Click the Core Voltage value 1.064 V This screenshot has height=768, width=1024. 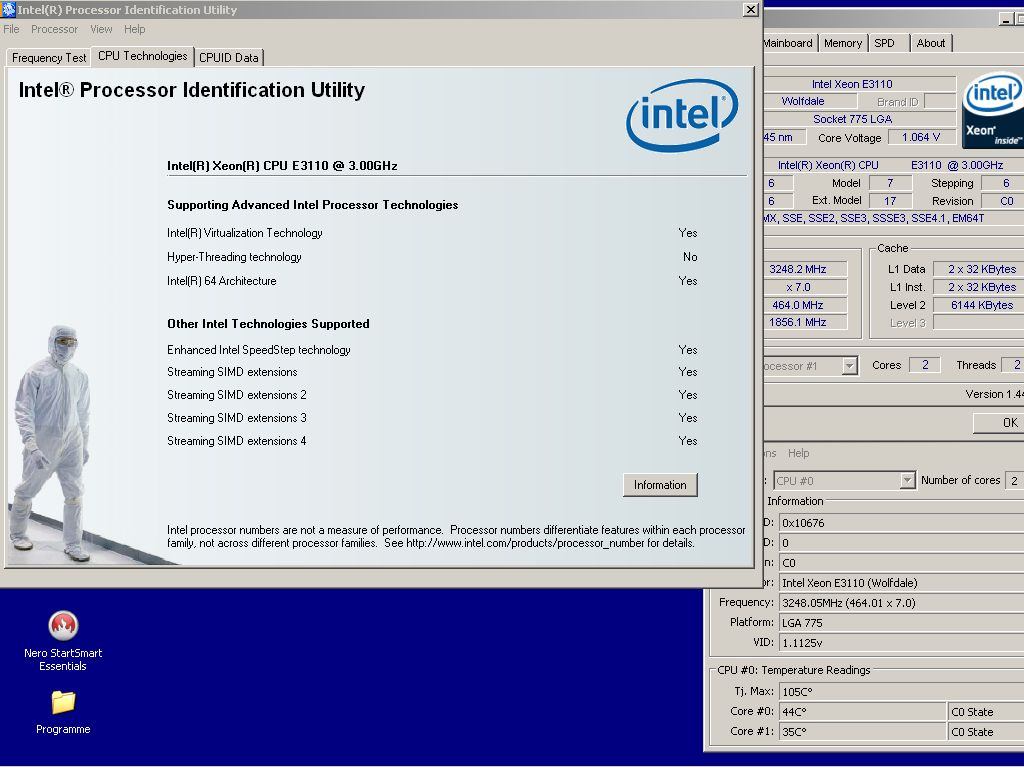(x=921, y=137)
